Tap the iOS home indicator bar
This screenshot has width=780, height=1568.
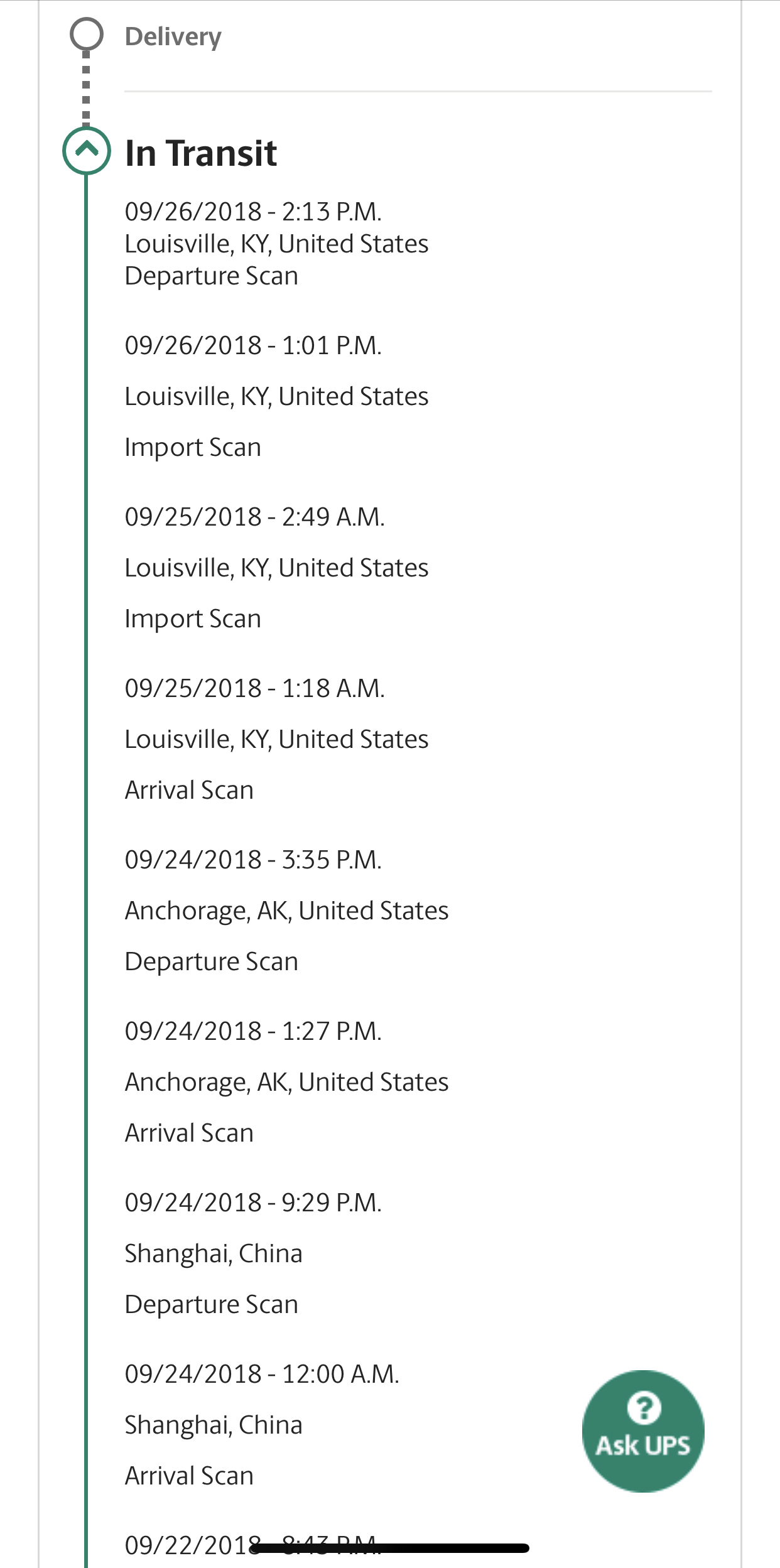[389, 1549]
